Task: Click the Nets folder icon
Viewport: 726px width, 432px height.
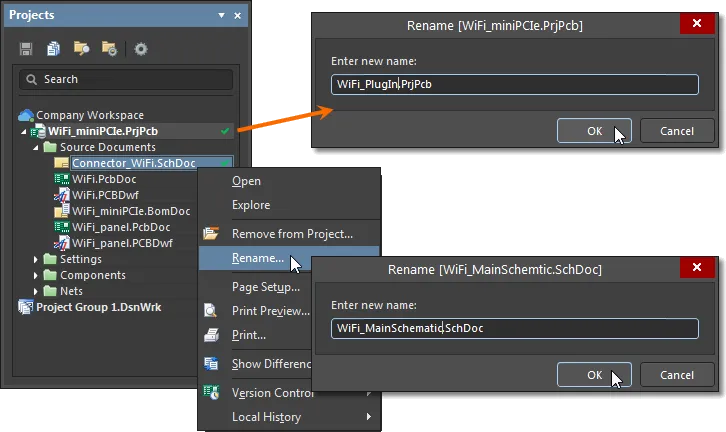Action: tap(50, 291)
